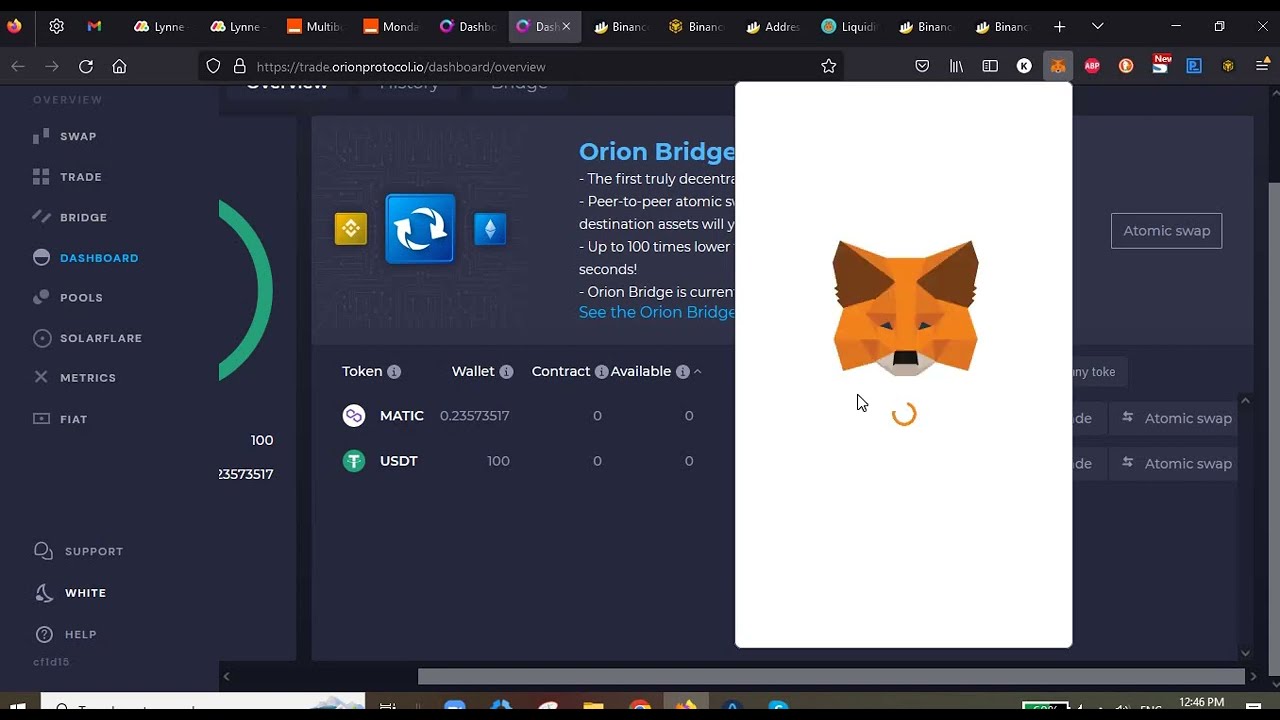
Task: Click the USDT token icon
Action: point(354,461)
